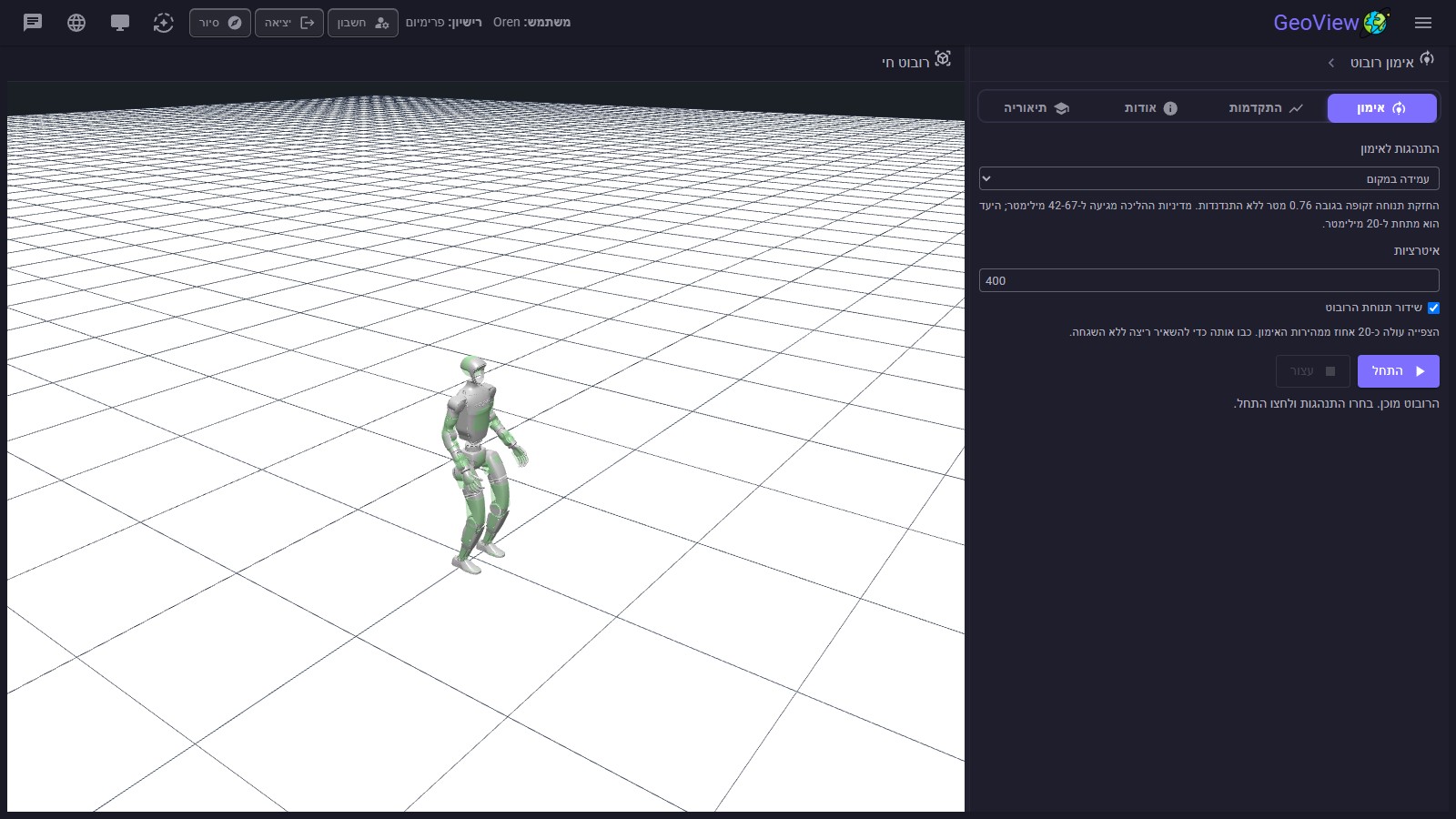Click the live robot icon above the viewport
Viewport: 1456px width, 819px height.
click(943, 59)
